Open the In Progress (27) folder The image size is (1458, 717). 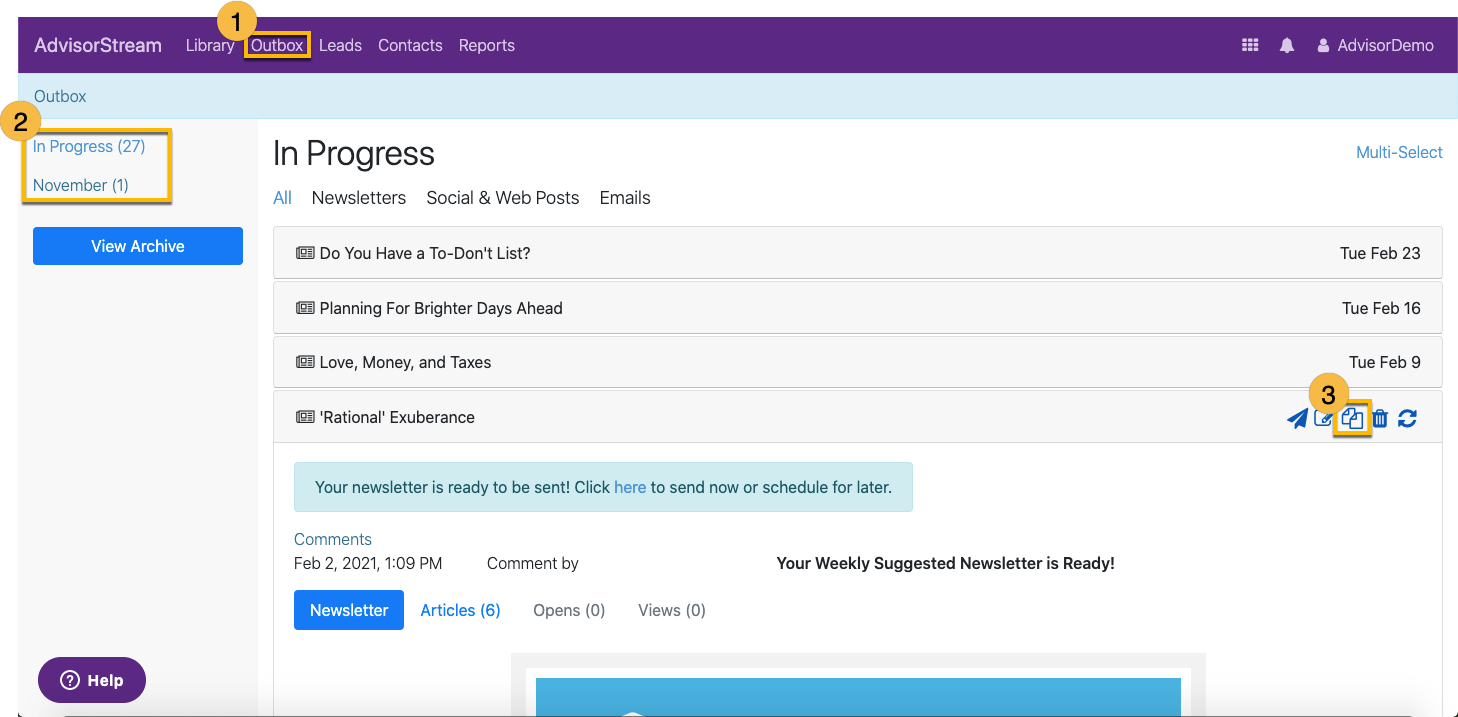[x=89, y=146]
